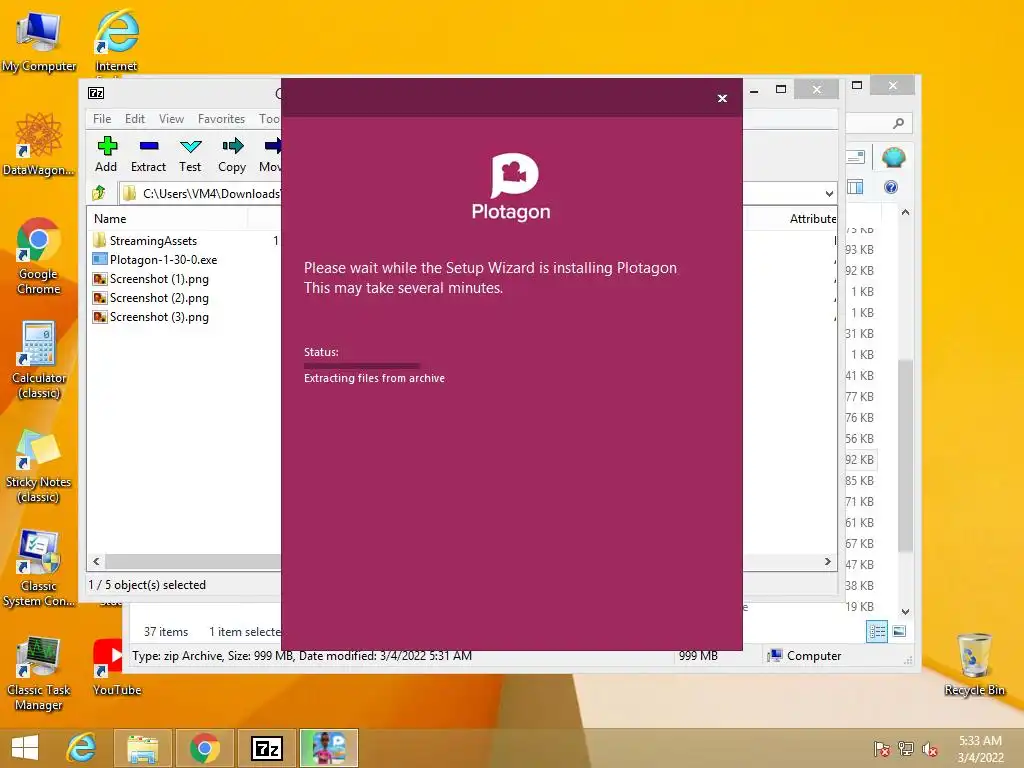
Task: Click the Action Center flag tray icon
Action: pyautogui.click(x=882, y=749)
